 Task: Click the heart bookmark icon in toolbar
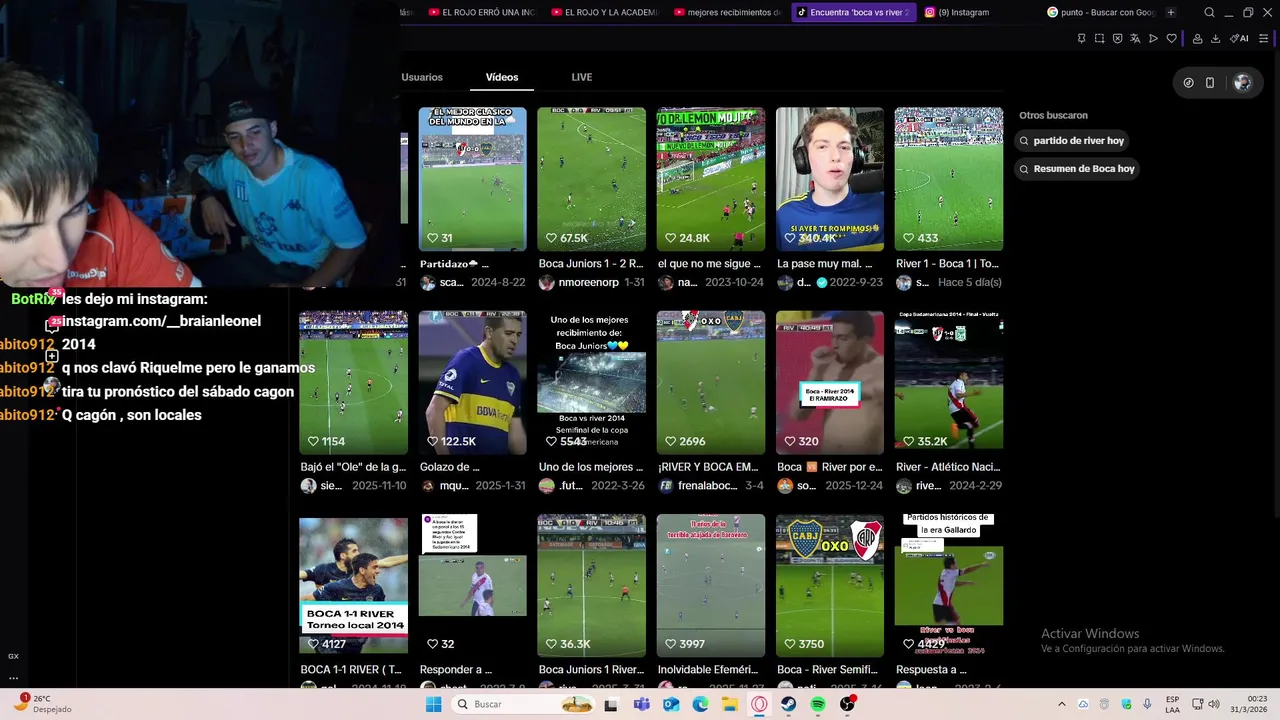pos(1171,39)
